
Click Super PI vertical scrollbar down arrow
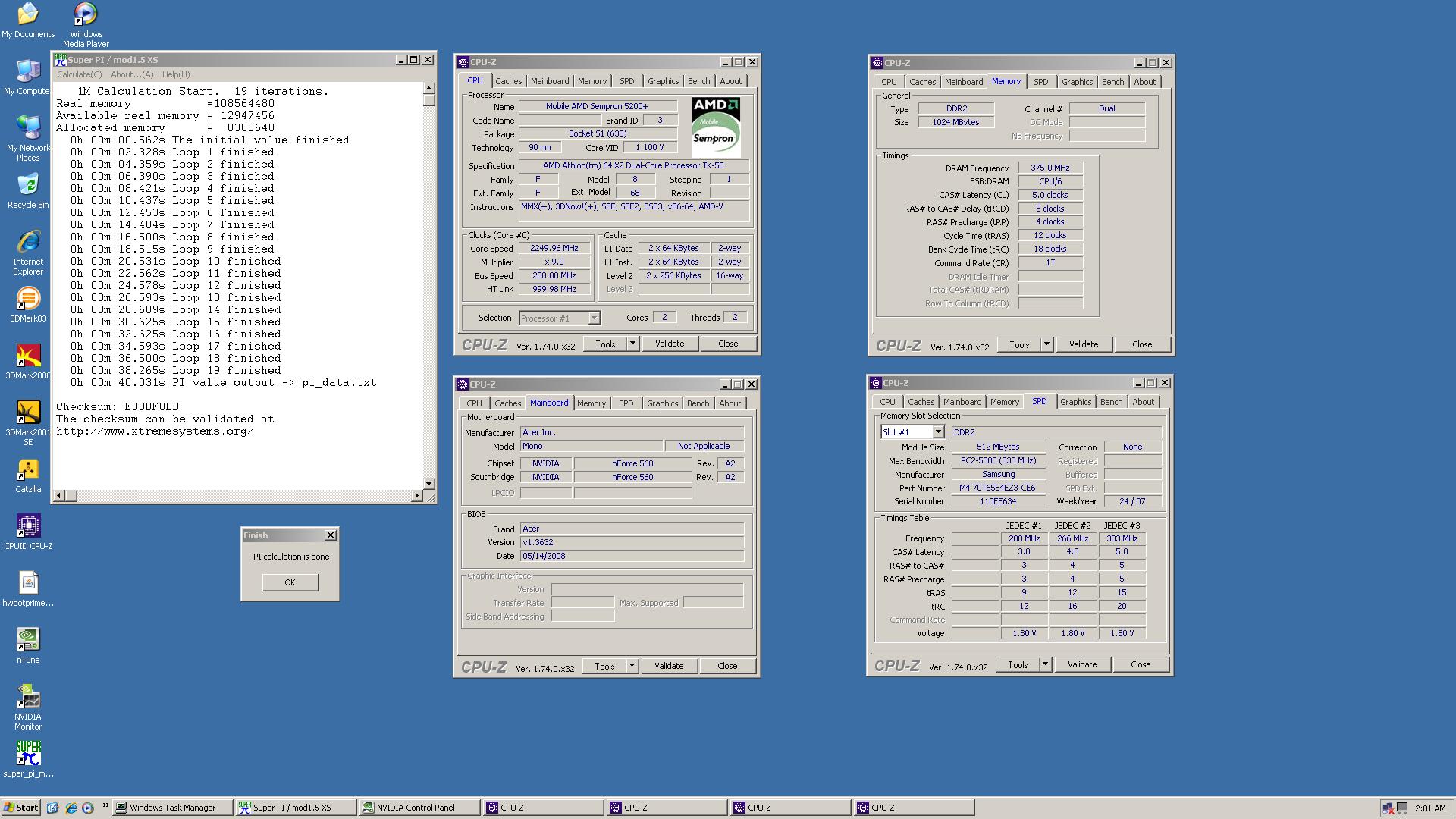point(429,483)
